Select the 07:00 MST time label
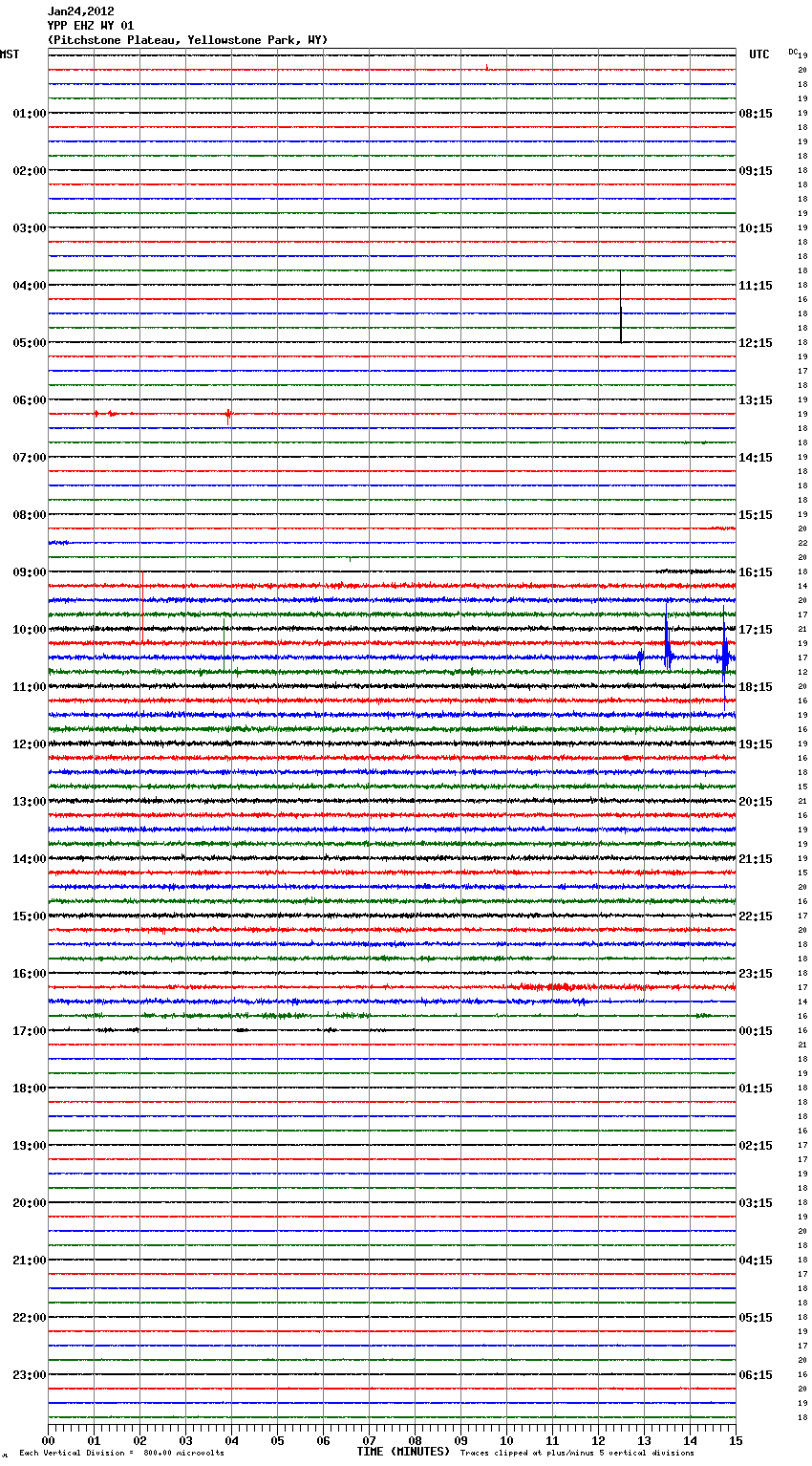This screenshot has width=812, height=1466. coord(30,458)
